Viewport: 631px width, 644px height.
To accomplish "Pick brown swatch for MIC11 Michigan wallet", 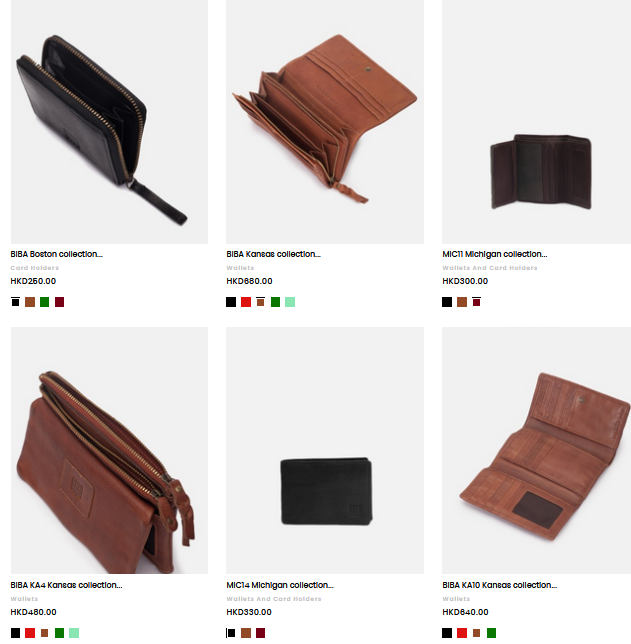I will [462, 302].
